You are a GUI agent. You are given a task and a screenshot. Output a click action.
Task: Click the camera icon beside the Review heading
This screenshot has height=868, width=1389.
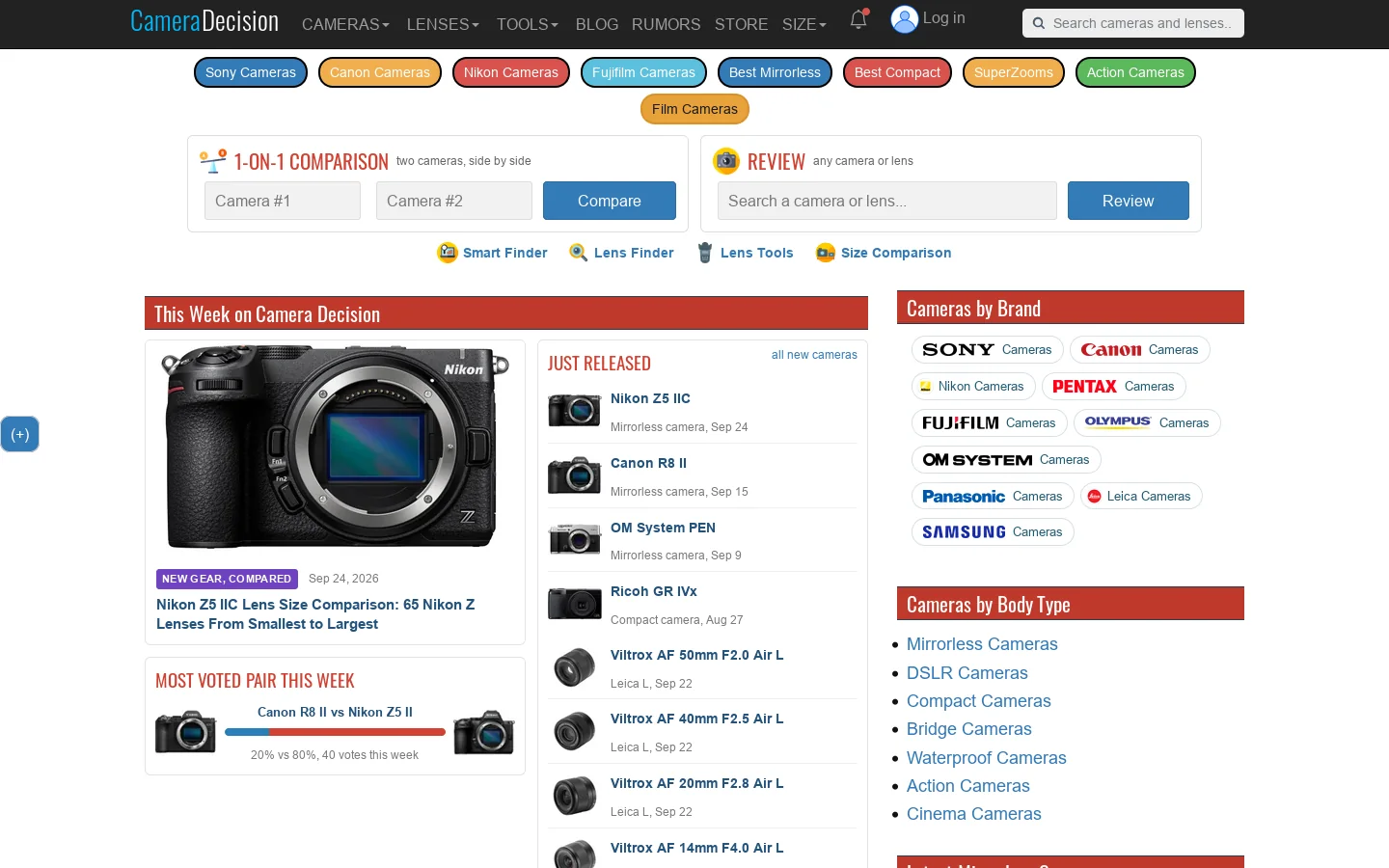coord(726,161)
